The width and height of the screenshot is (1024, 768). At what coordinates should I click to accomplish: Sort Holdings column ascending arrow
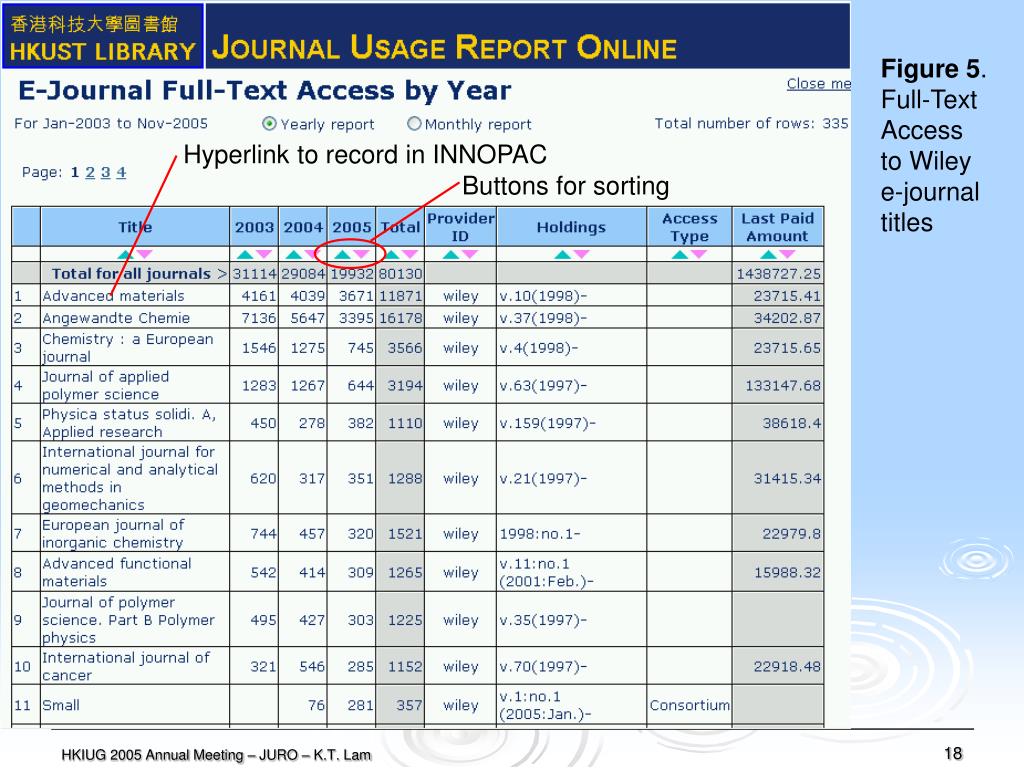coord(562,254)
